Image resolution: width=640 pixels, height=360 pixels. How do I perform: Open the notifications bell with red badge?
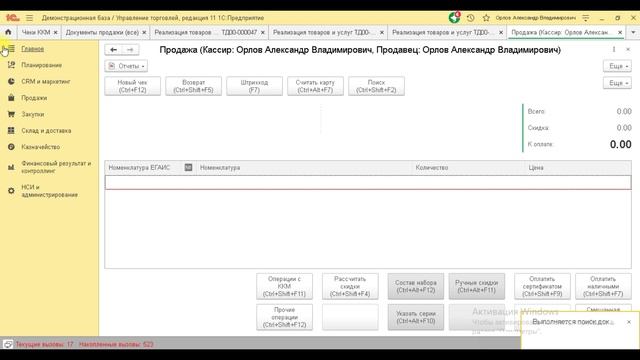(x=454, y=18)
